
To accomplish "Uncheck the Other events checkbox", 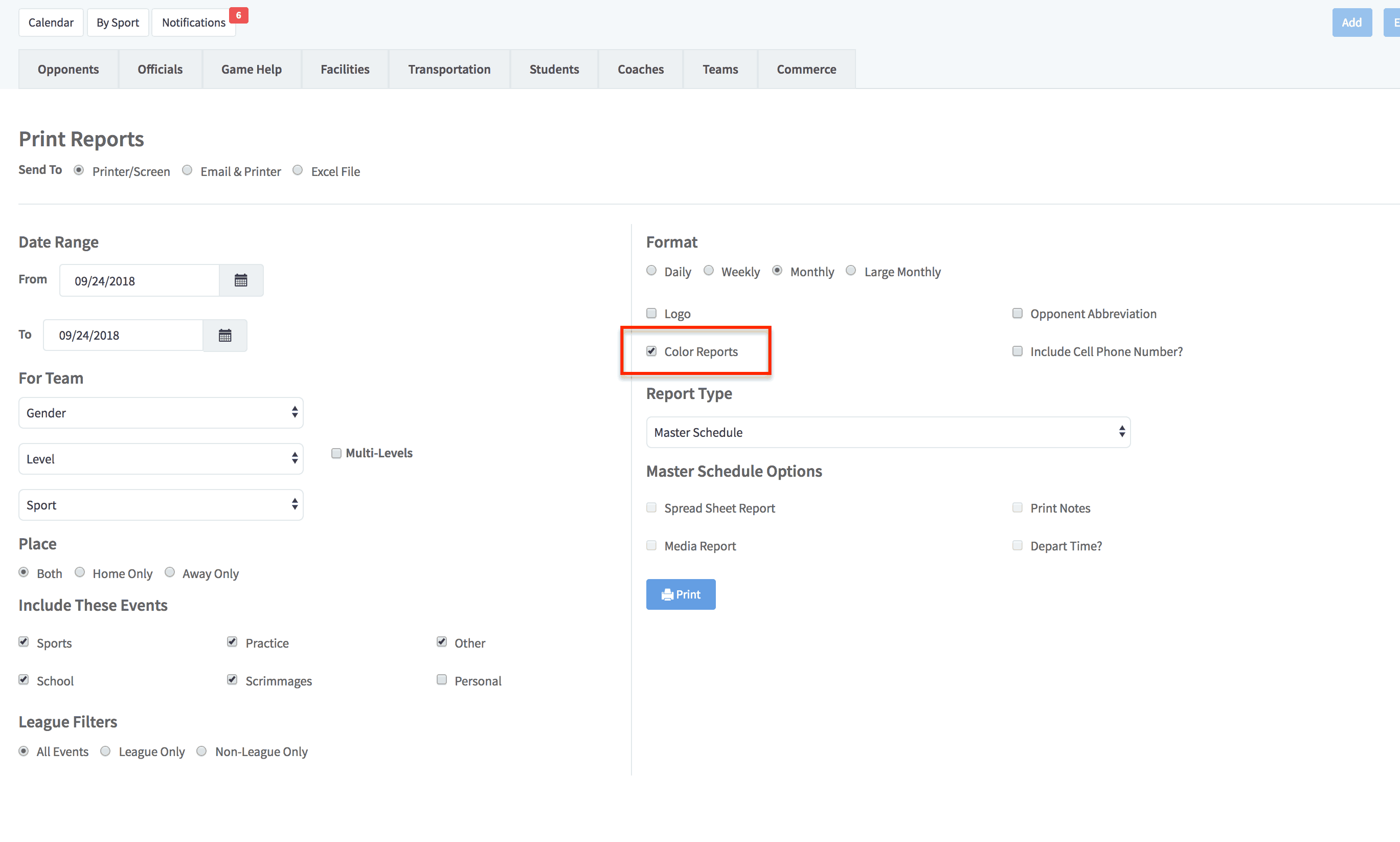I will pos(442,641).
